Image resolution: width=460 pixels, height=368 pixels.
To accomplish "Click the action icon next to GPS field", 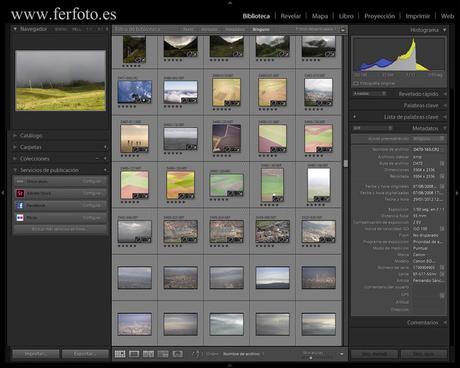I will 442,295.
